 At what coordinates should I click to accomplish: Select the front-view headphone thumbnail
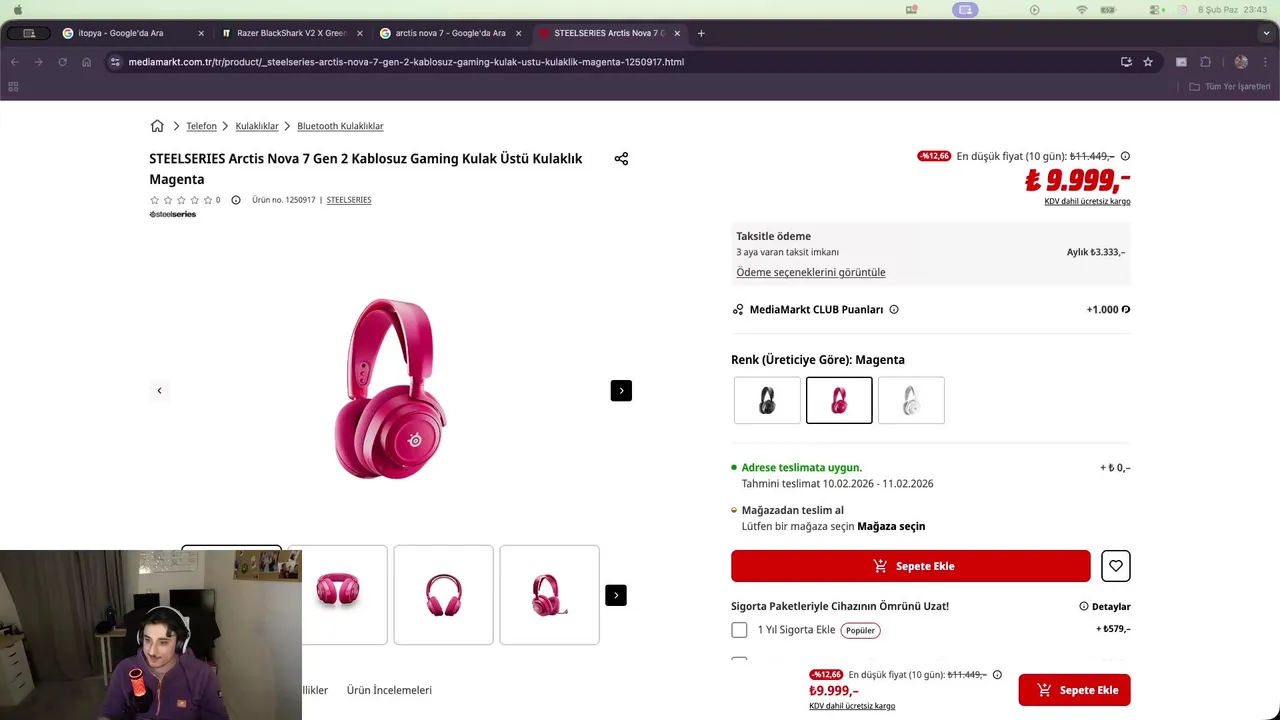pyautogui.click(x=443, y=595)
